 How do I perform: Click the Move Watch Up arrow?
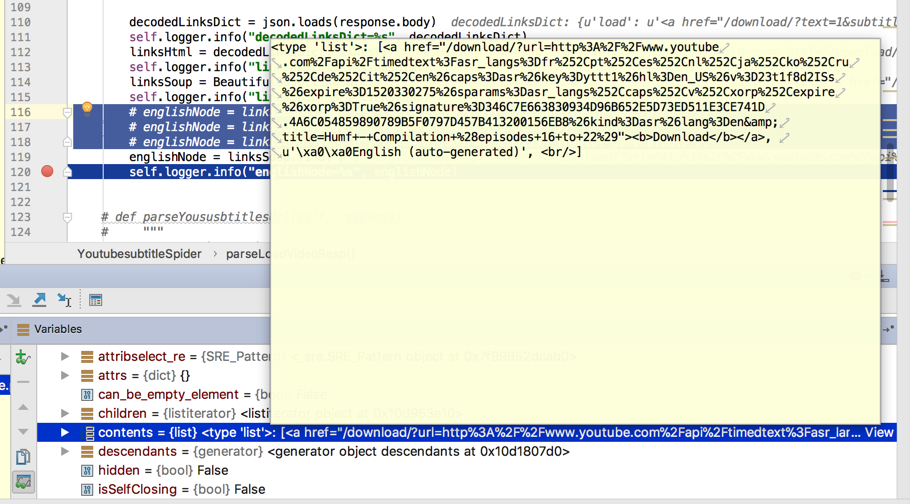tap(23, 407)
